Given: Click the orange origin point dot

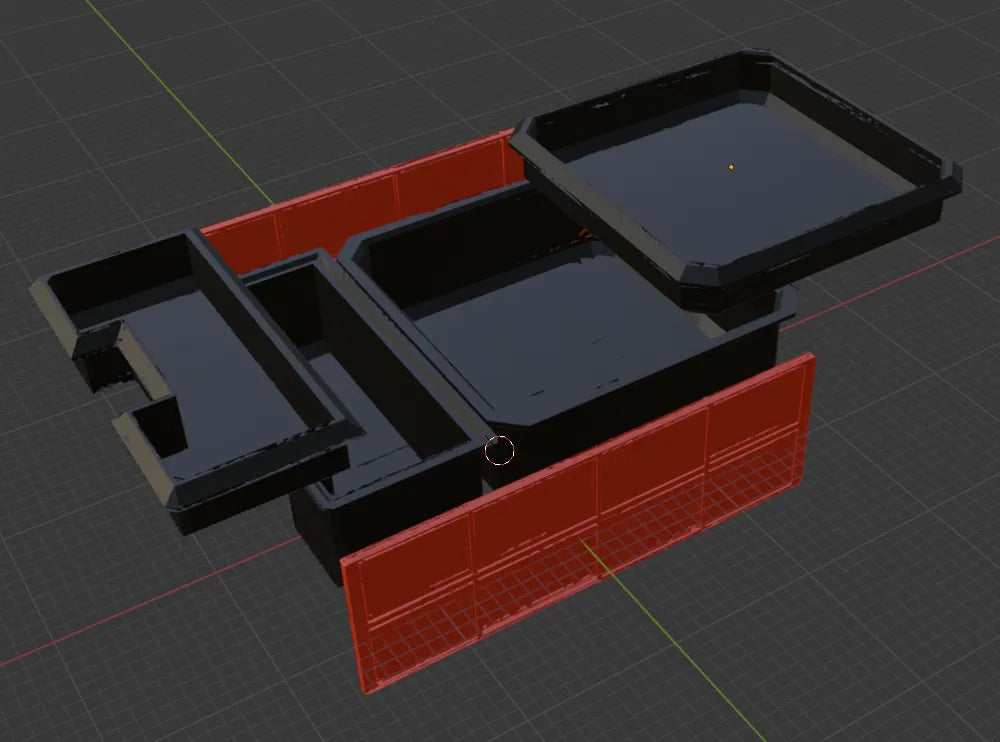Looking at the screenshot, I should 731,167.
